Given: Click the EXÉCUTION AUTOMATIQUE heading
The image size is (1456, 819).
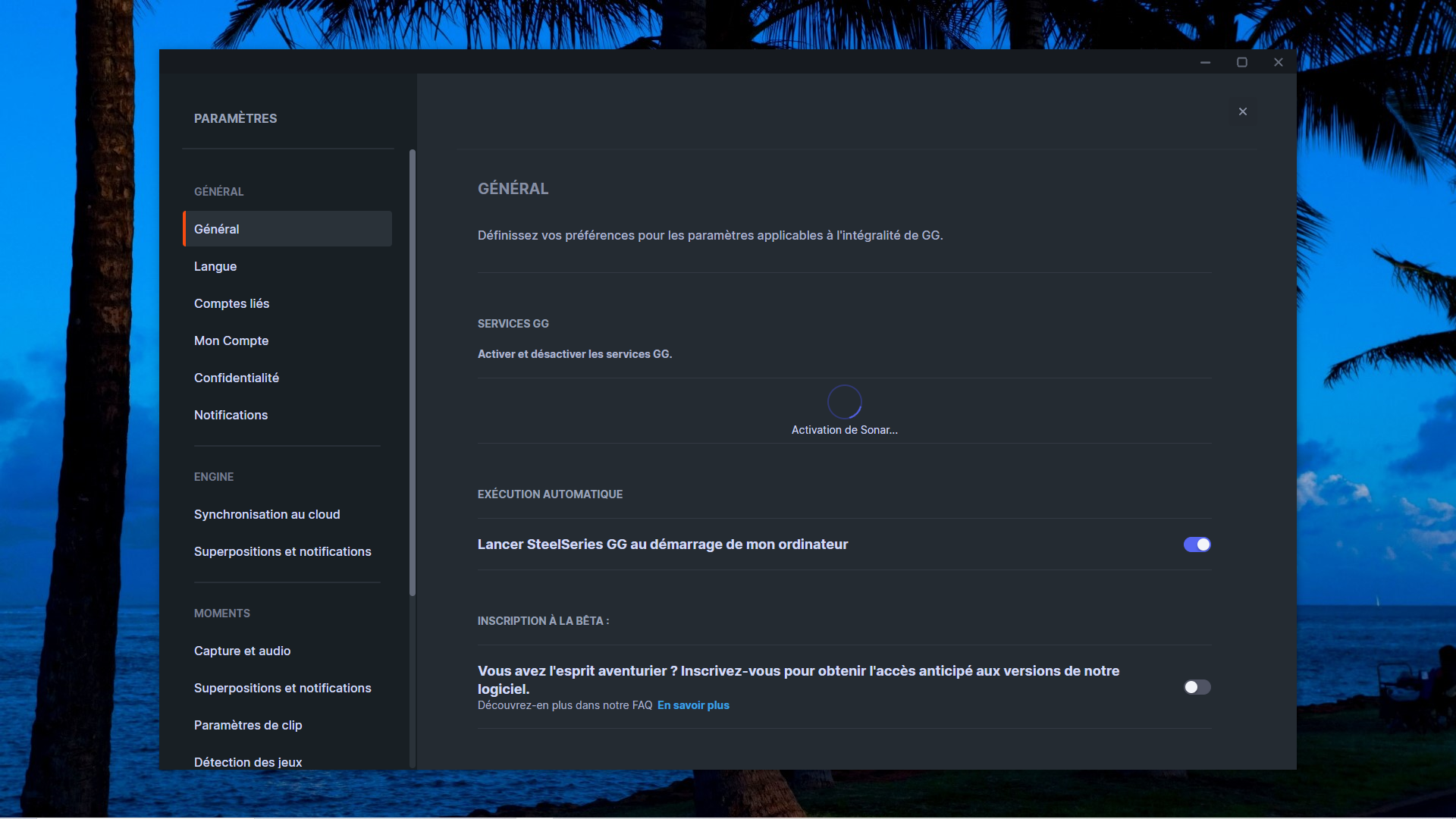Looking at the screenshot, I should 550,494.
